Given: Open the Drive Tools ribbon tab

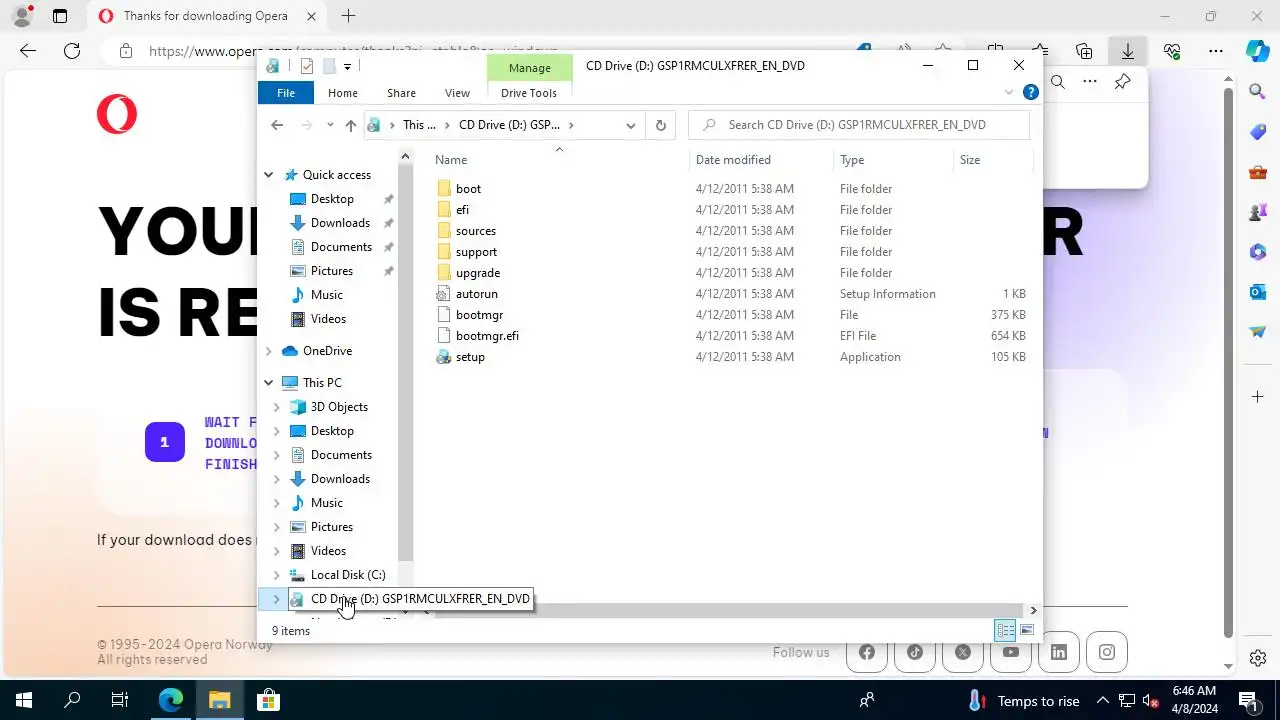Looking at the screenshot, I should (529, 93).
